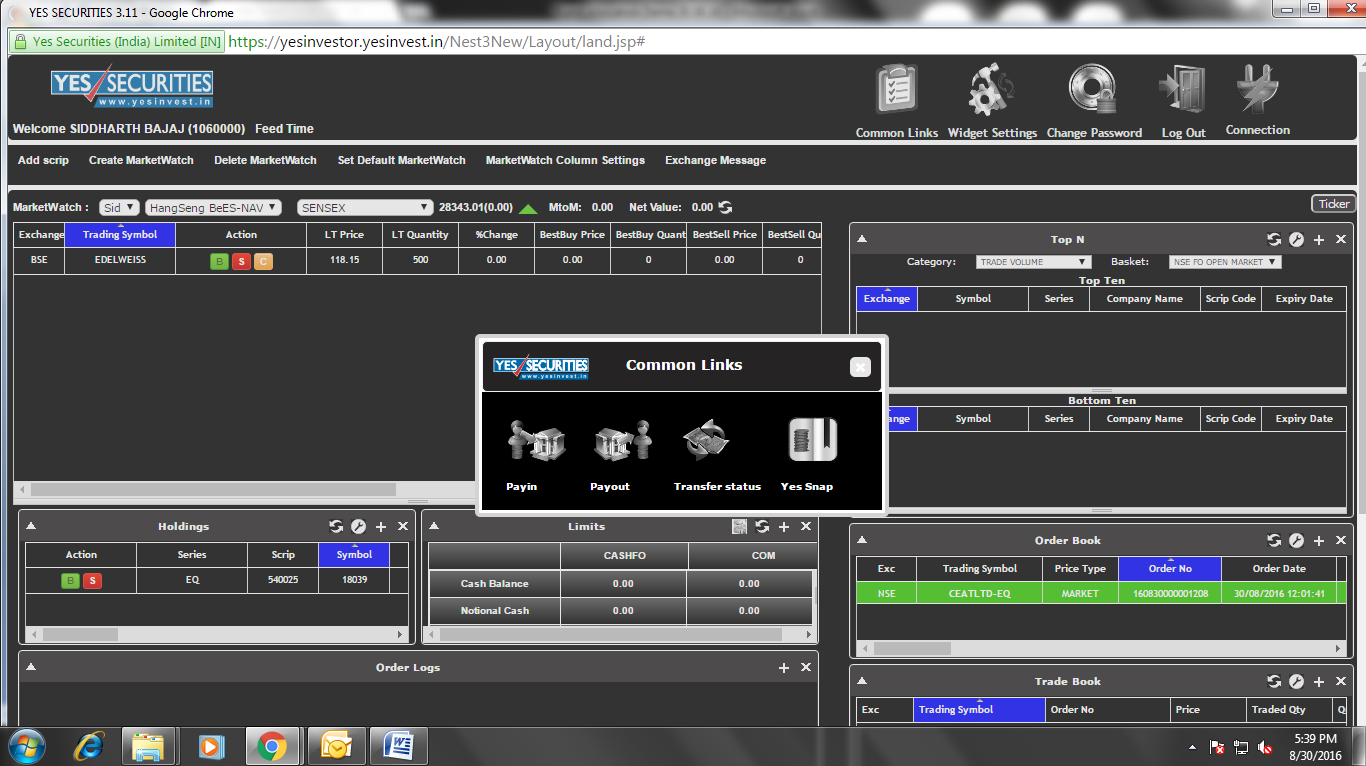Viewport: 1366px width, 766px height.
Task: Sort by Trading Symbol column in MarketWatch
Action: coord(120,235)
